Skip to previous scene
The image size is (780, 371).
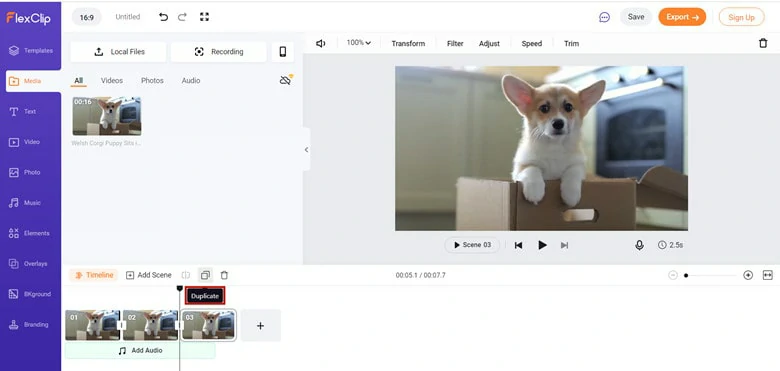[518, 245]
